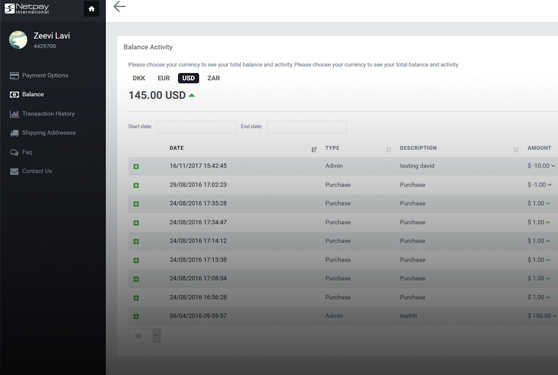Expand row dated 24/08/2016 17:08:34
Viewport: 558px width, 375px height.
[136, 279]
